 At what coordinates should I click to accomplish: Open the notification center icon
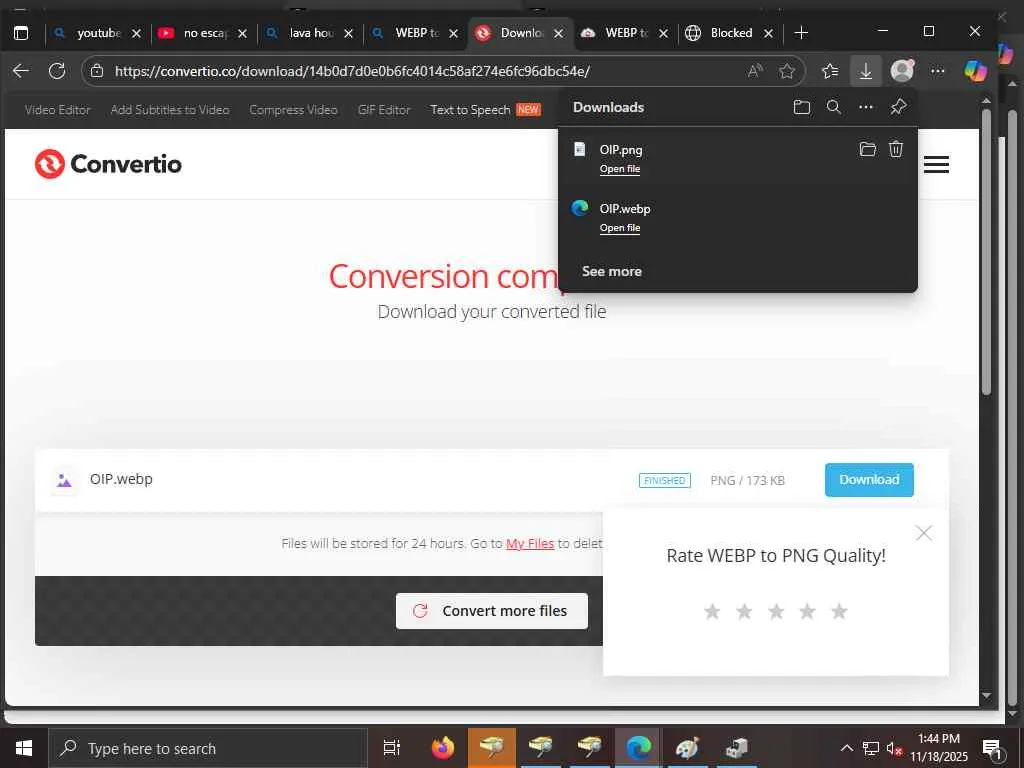tap(992, 749)
